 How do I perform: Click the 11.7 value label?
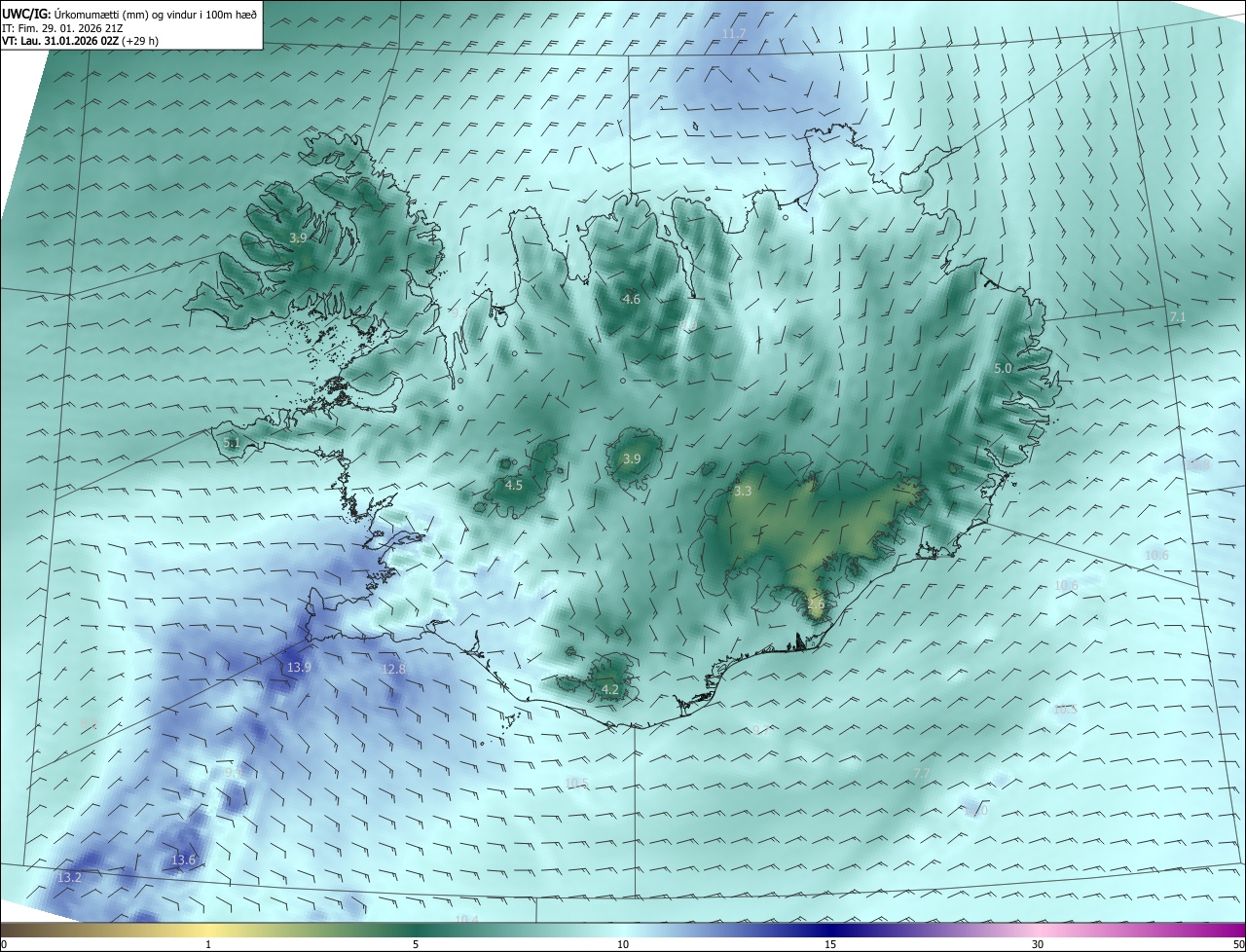(733, 33)
